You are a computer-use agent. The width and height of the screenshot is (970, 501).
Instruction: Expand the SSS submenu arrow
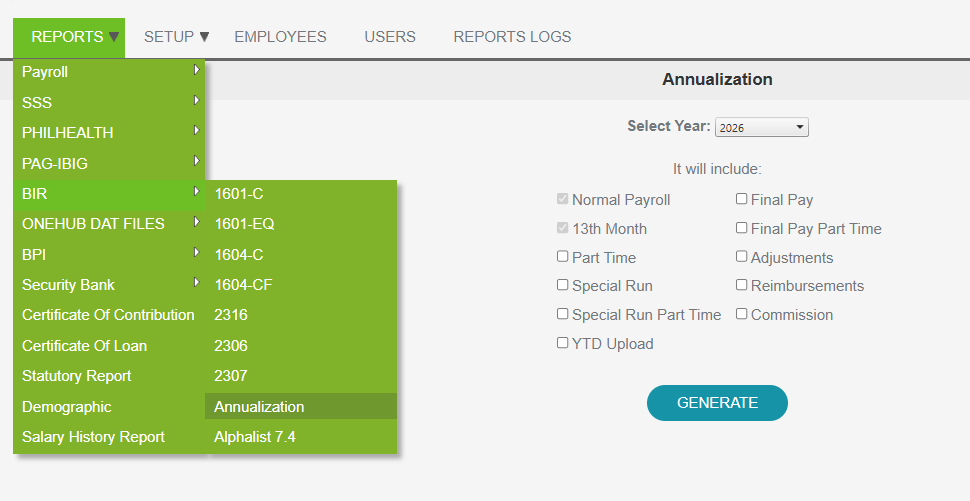(197, 101)
